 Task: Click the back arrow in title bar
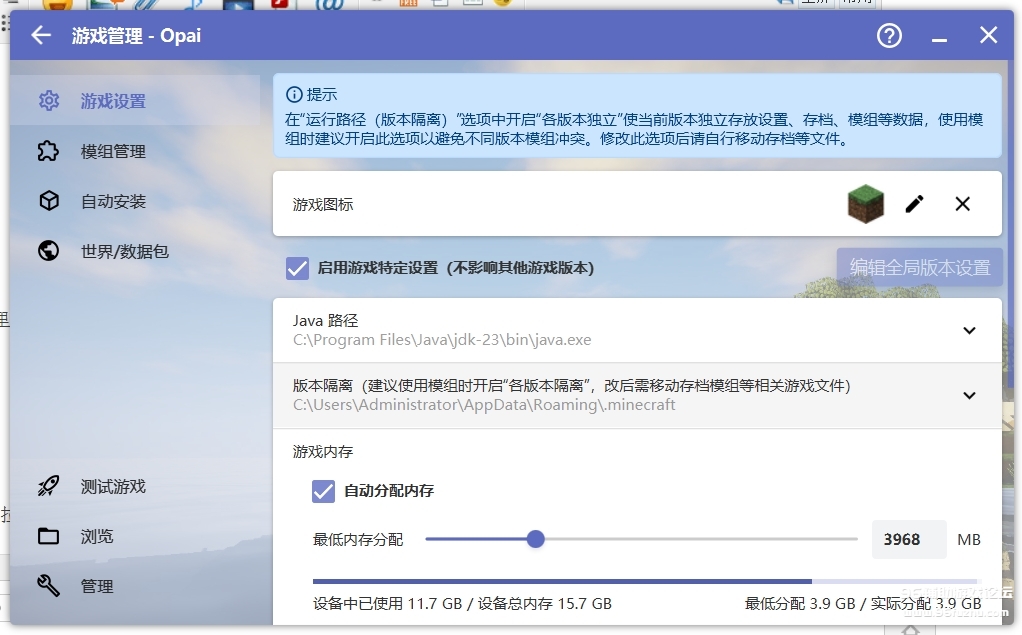[x=40, y=36]
